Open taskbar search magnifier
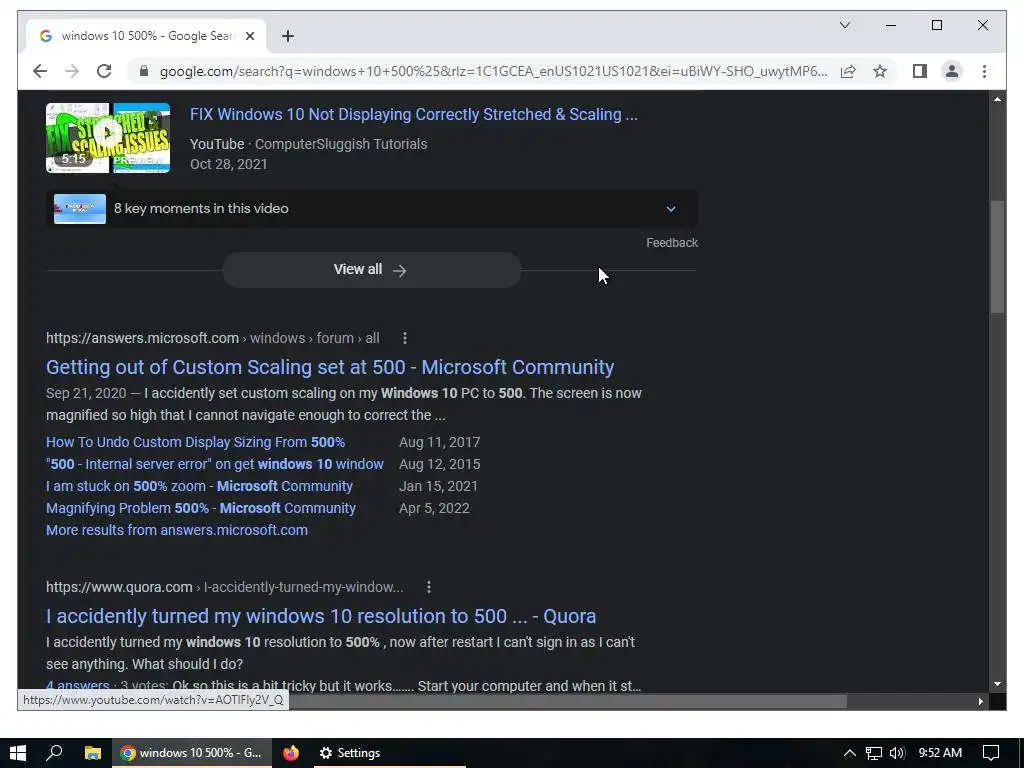The width and height of the screenshot is (1024, 768). click(54, 753)
